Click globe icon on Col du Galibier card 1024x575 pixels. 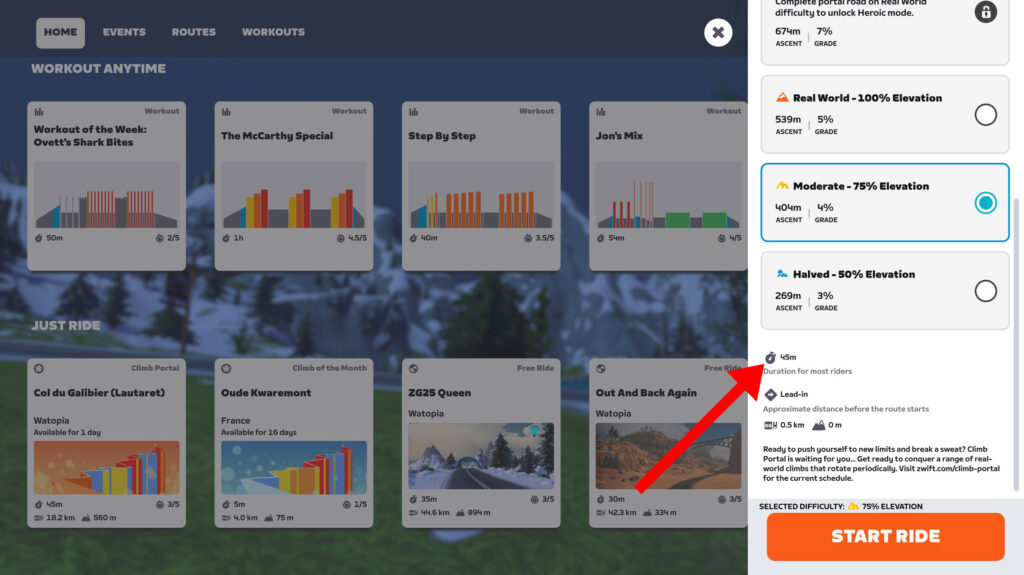(x=39, y=369)
